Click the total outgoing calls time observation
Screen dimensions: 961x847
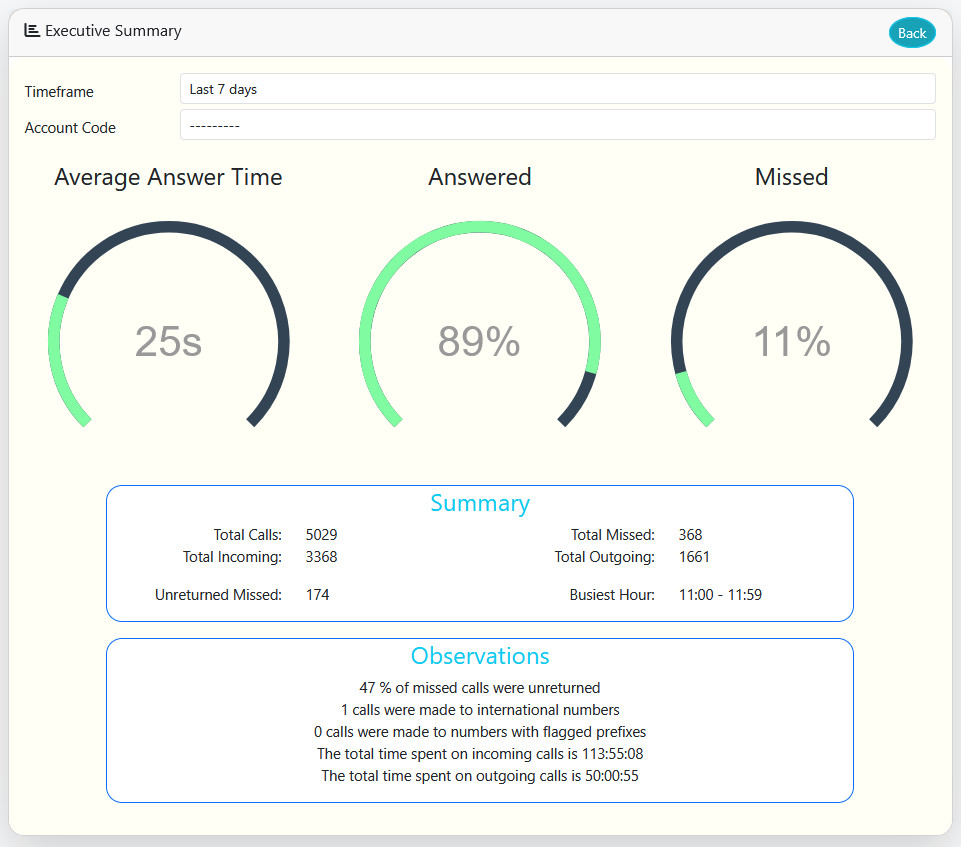[480, 776]
